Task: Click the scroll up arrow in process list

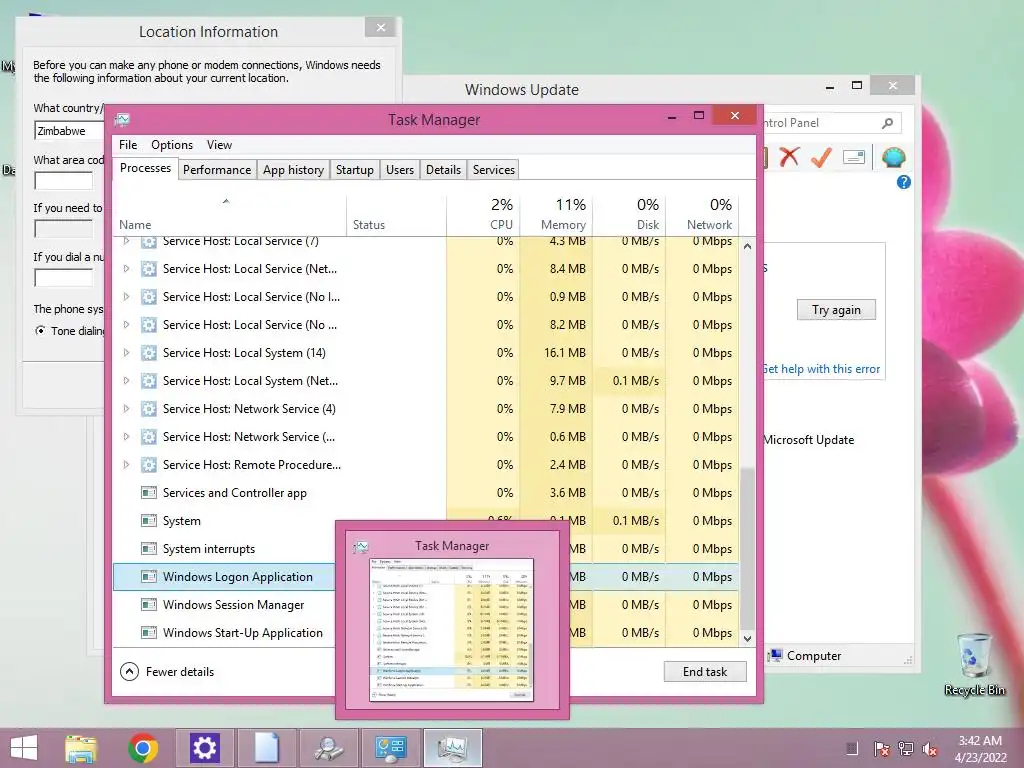Action: point(748,246)
